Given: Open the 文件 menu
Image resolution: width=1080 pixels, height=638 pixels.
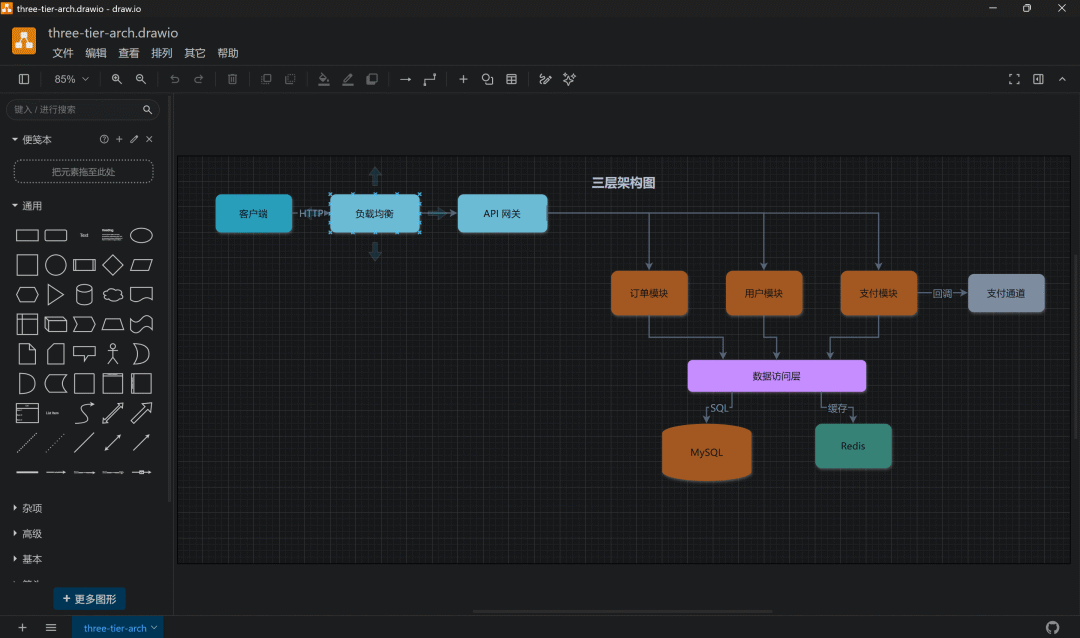Looking at the screenshot, I should tap(63, 53).
